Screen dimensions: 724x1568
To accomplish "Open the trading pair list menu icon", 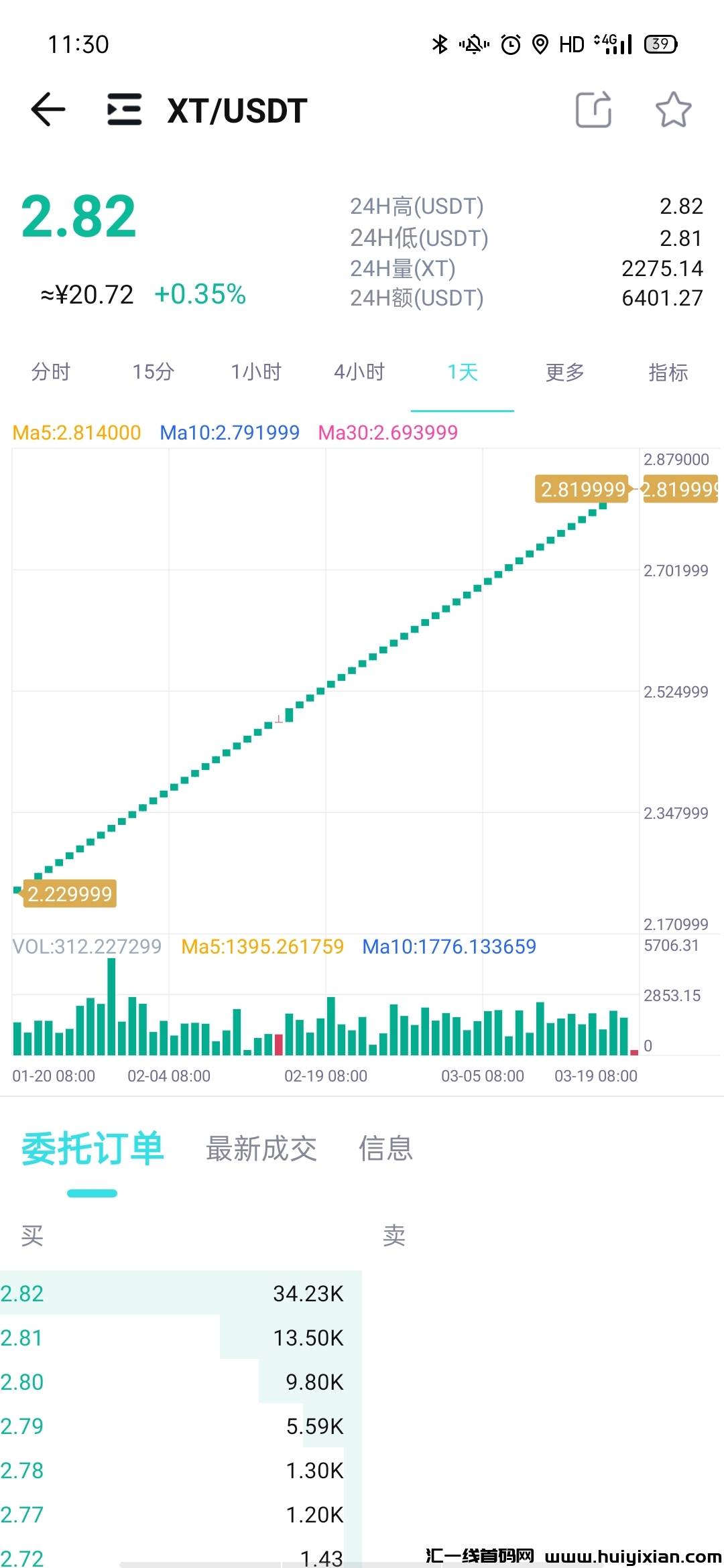I will [x=125, y=110].
